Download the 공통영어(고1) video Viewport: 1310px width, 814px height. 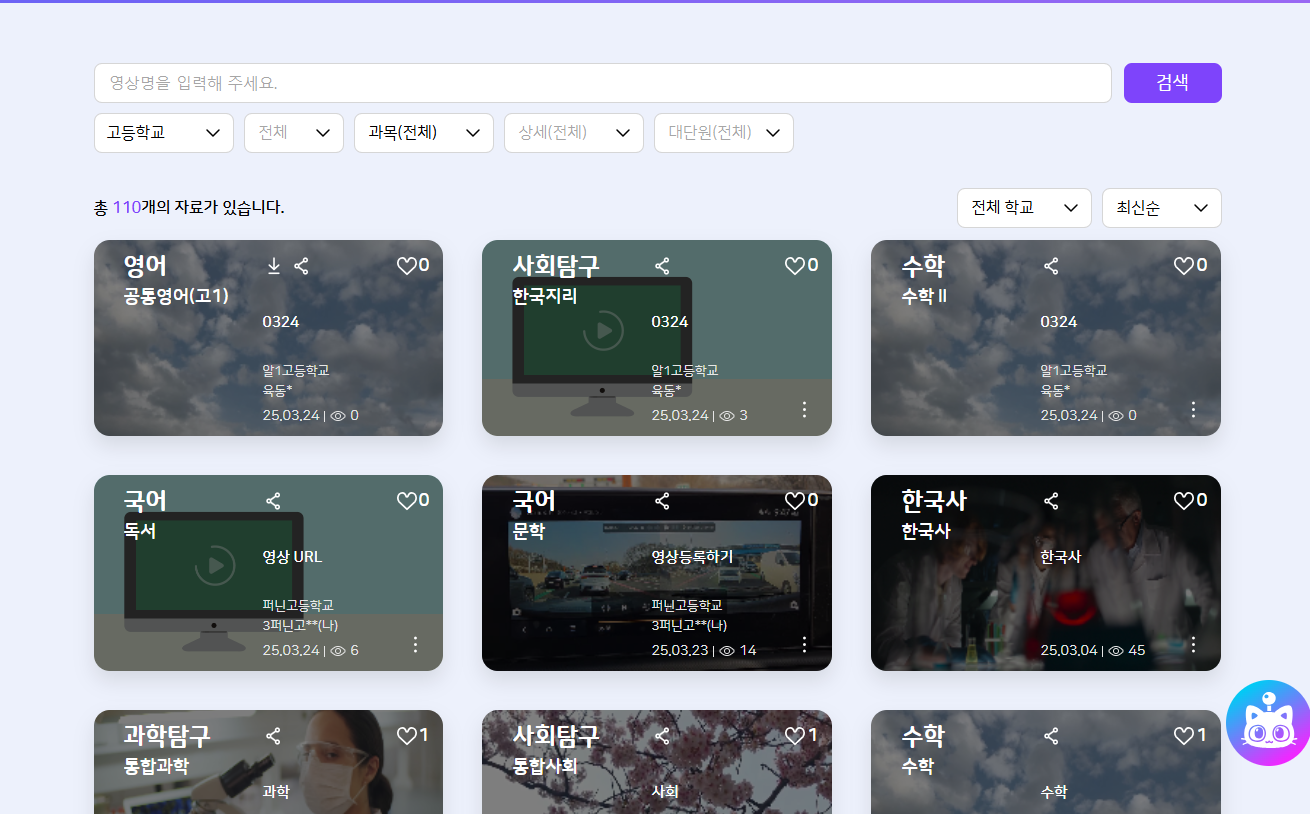pyautogui.click(x=274, y=266)
